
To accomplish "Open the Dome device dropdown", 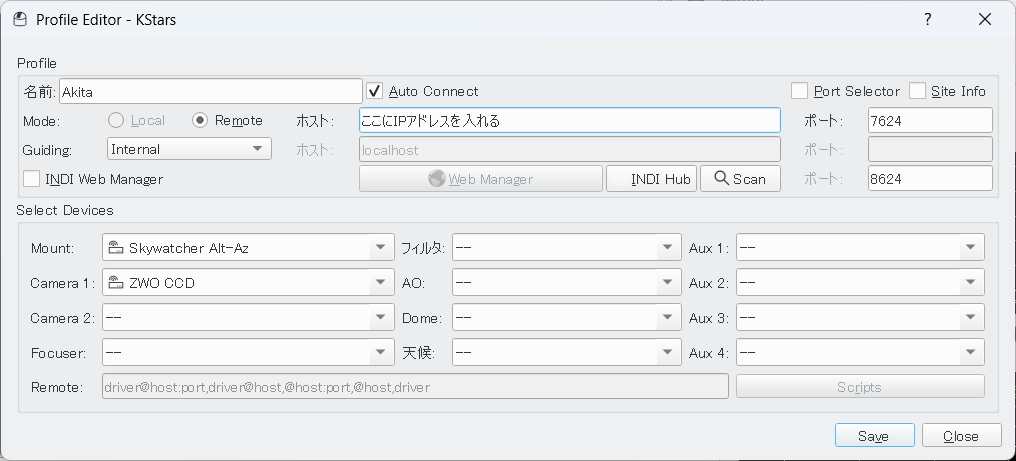I will (x=567, y=318).
